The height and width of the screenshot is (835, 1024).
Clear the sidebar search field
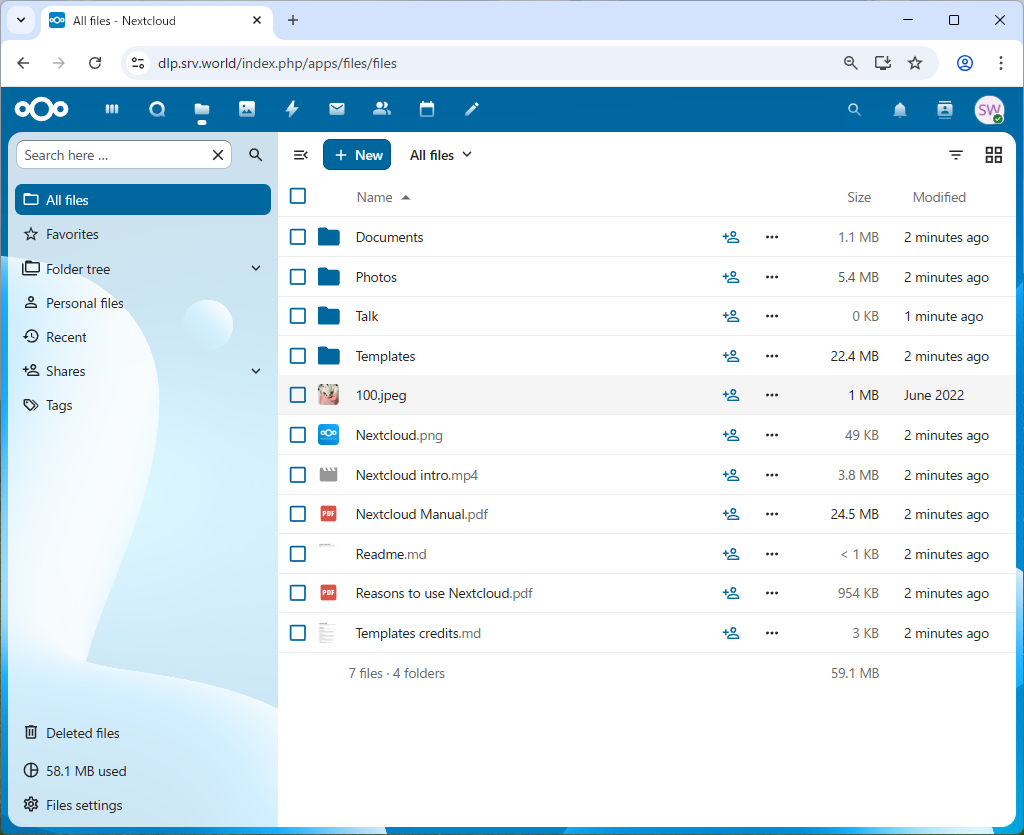[x=218, y=155]
